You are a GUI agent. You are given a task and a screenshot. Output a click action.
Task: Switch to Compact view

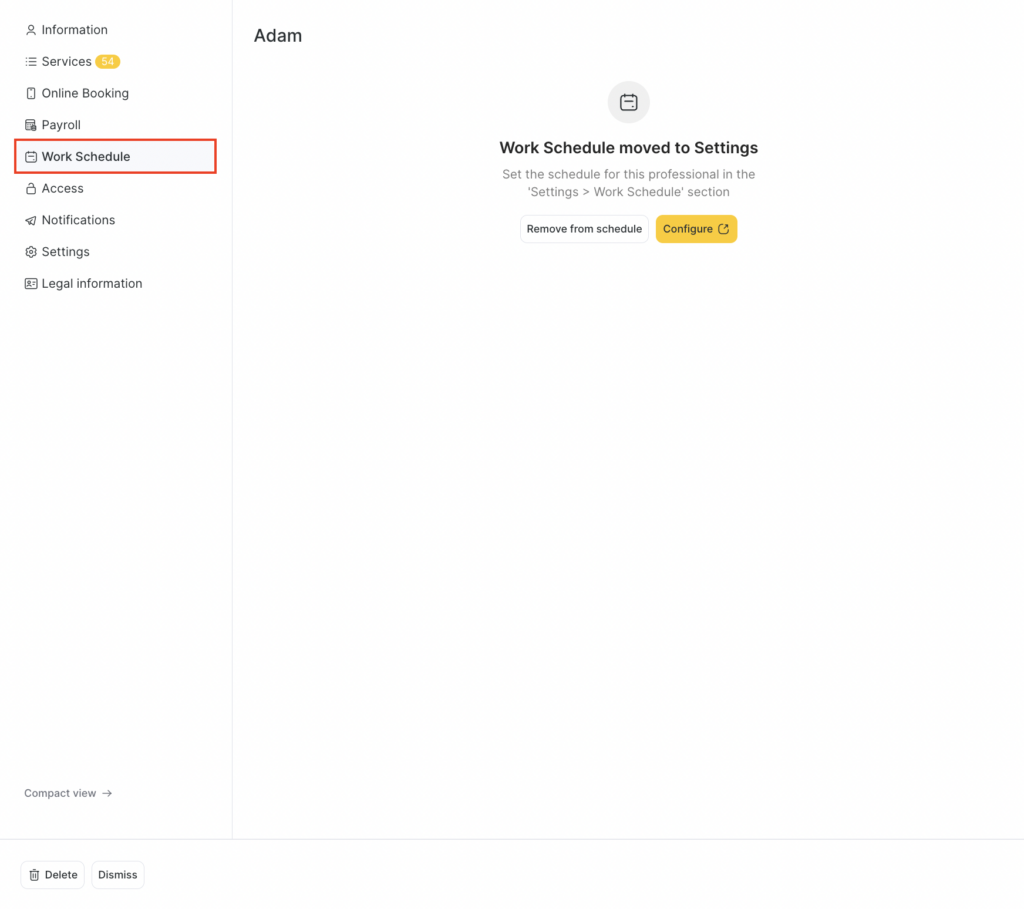tap(68, 793)
